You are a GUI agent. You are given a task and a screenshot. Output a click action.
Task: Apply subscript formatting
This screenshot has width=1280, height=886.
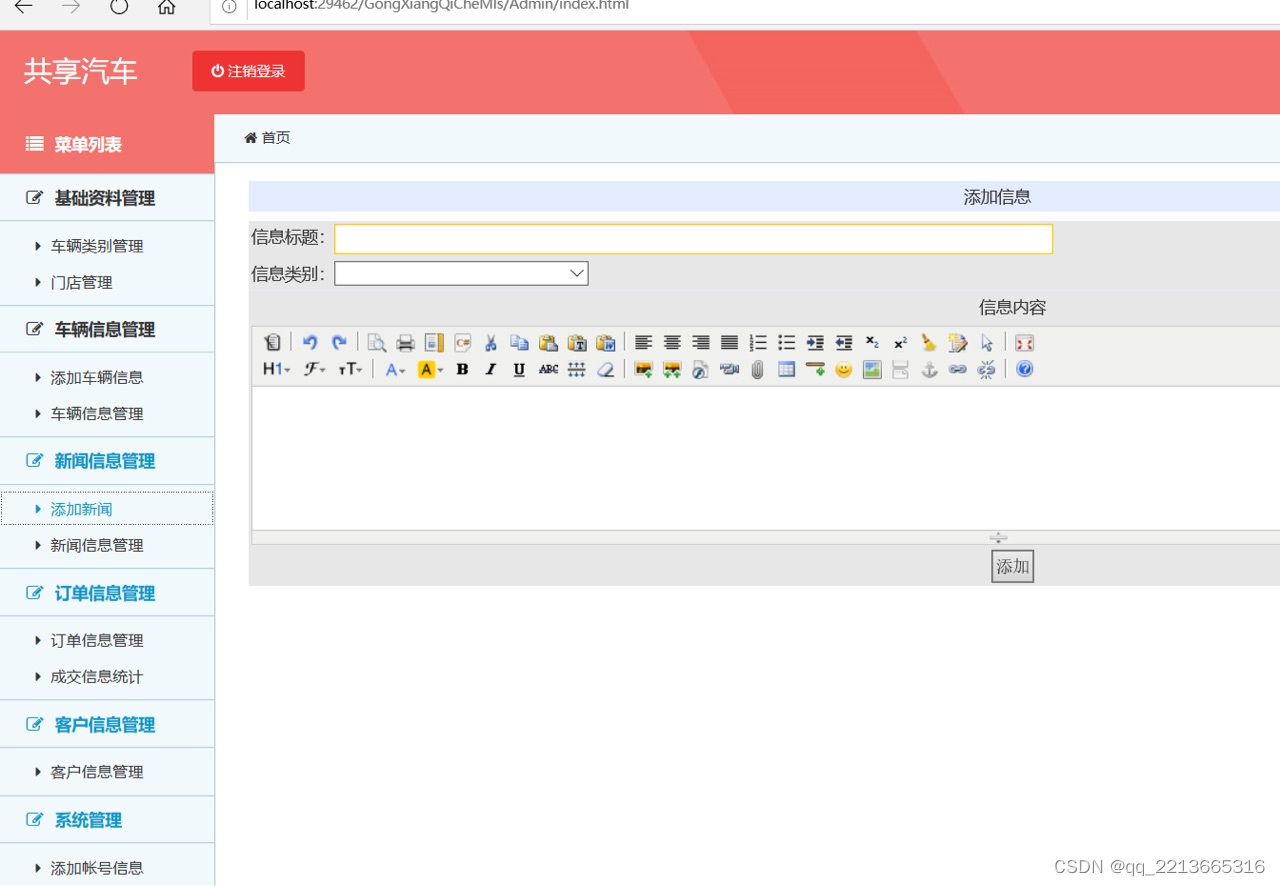click(x=872, y=343)
